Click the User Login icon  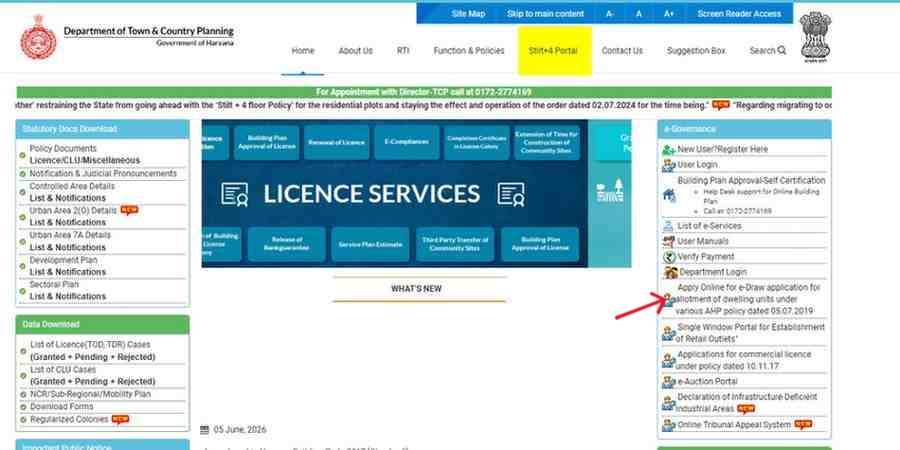(669, 165)
